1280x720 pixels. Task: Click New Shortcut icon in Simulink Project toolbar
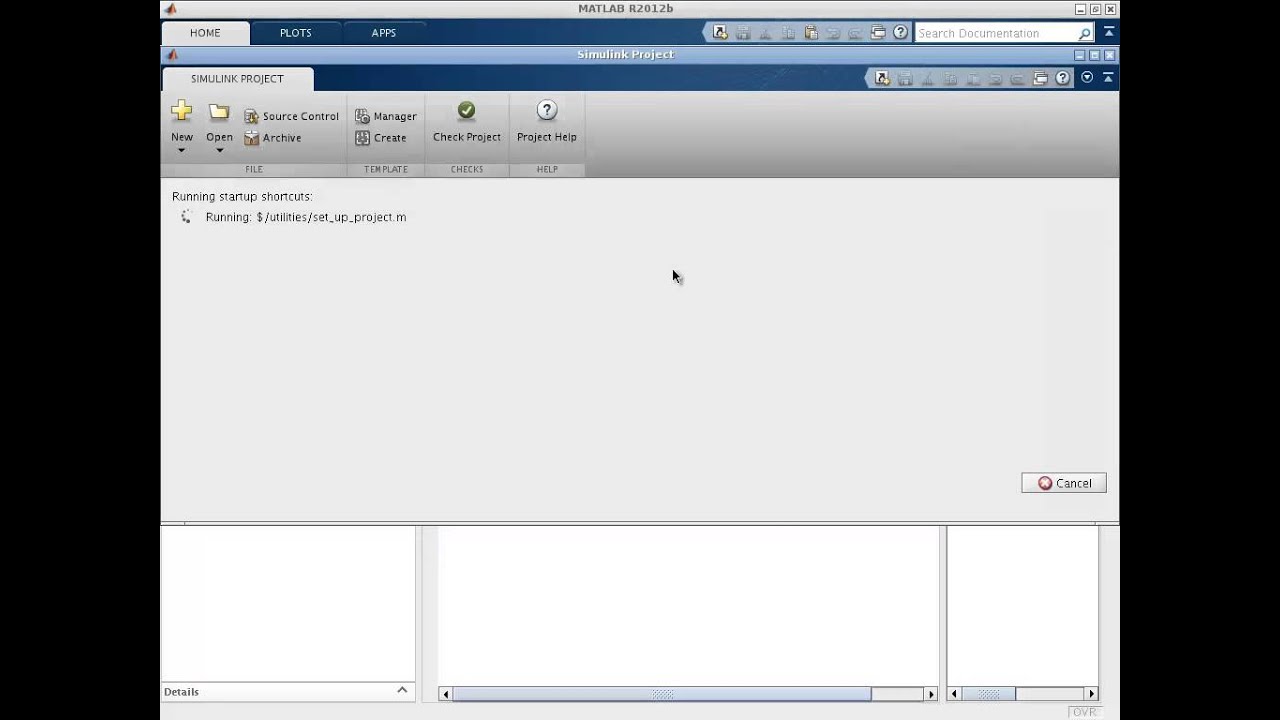pos(882,78)
